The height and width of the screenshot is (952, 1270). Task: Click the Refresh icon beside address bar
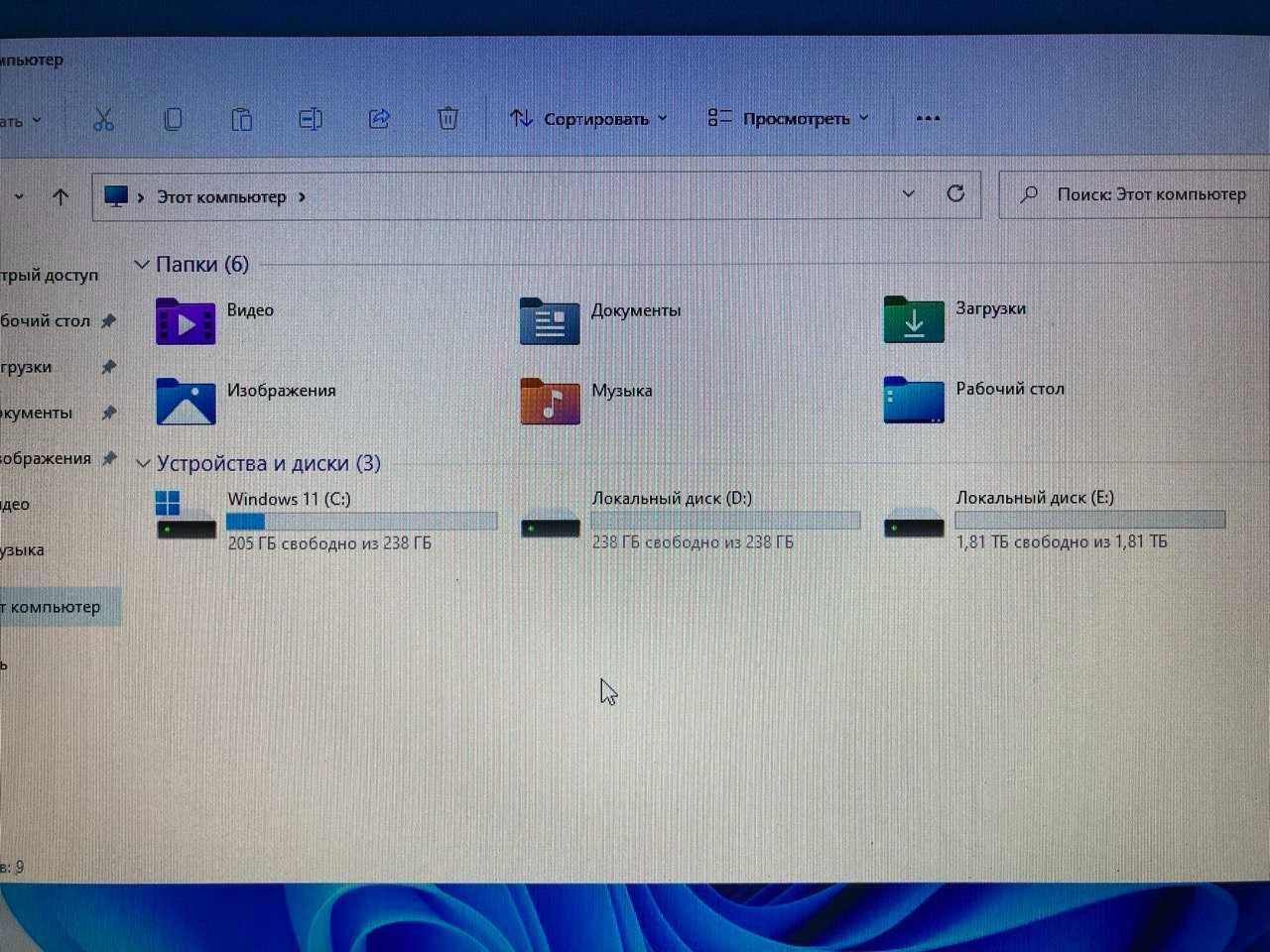[x=955, y=193]
